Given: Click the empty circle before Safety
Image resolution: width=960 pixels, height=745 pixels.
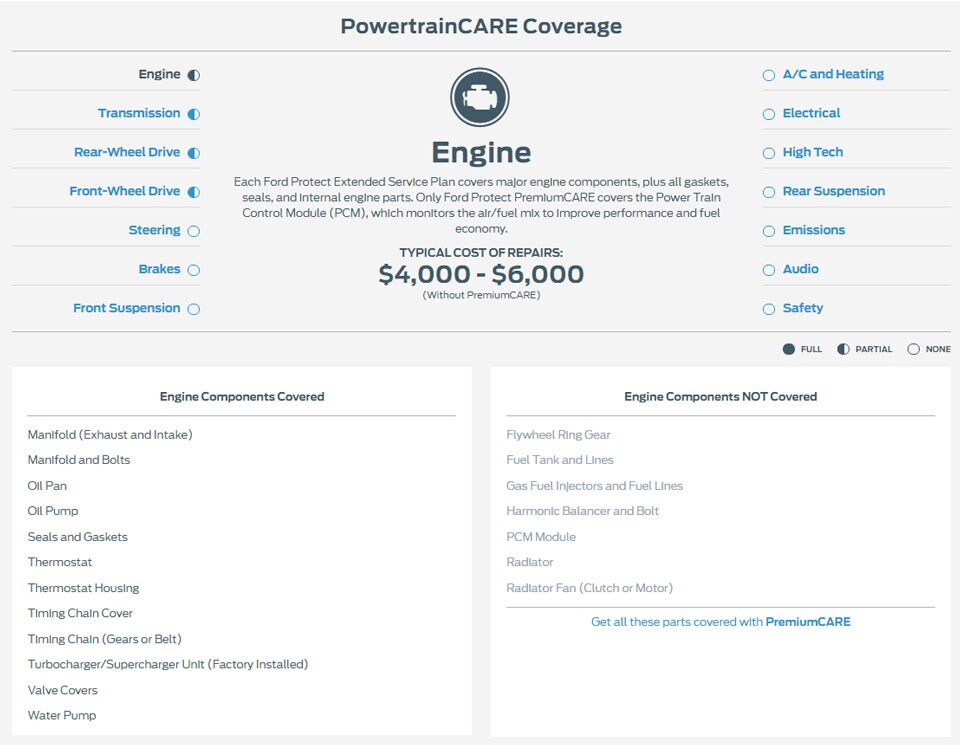Looking at the screenshot, I should click(769, 309).
